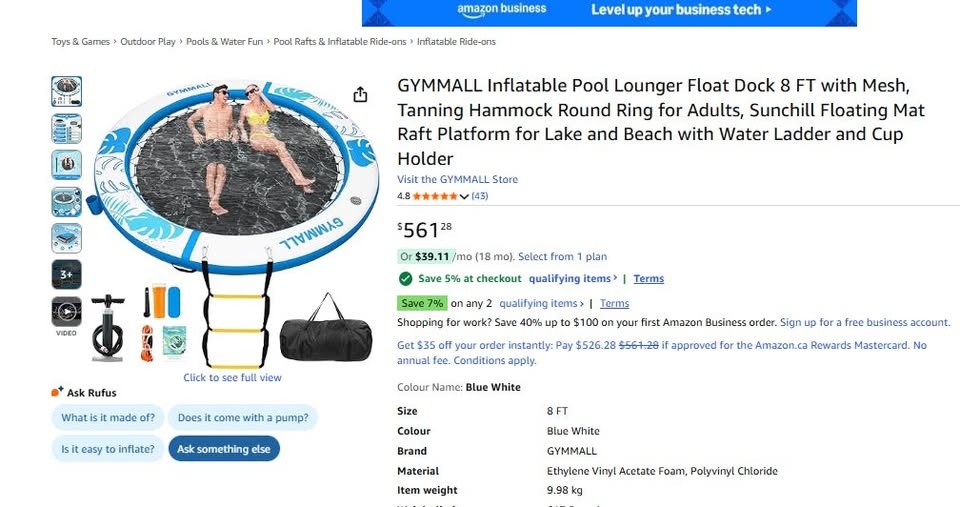960x507 pixels.
Task: Select the second product thumbnail image
Action: point(66,128)
